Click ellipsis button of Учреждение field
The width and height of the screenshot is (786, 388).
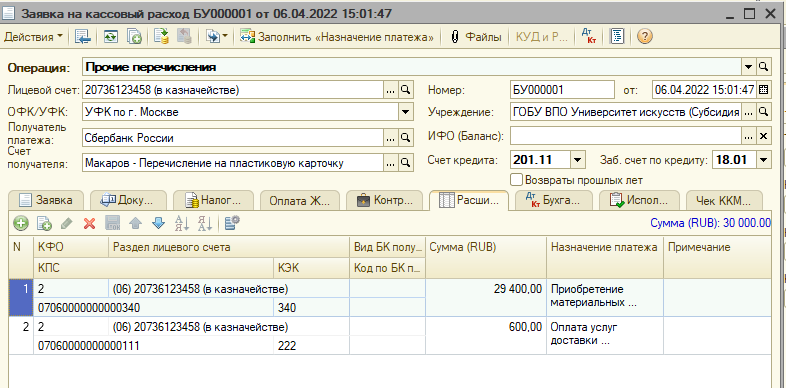tap(748, 112)
